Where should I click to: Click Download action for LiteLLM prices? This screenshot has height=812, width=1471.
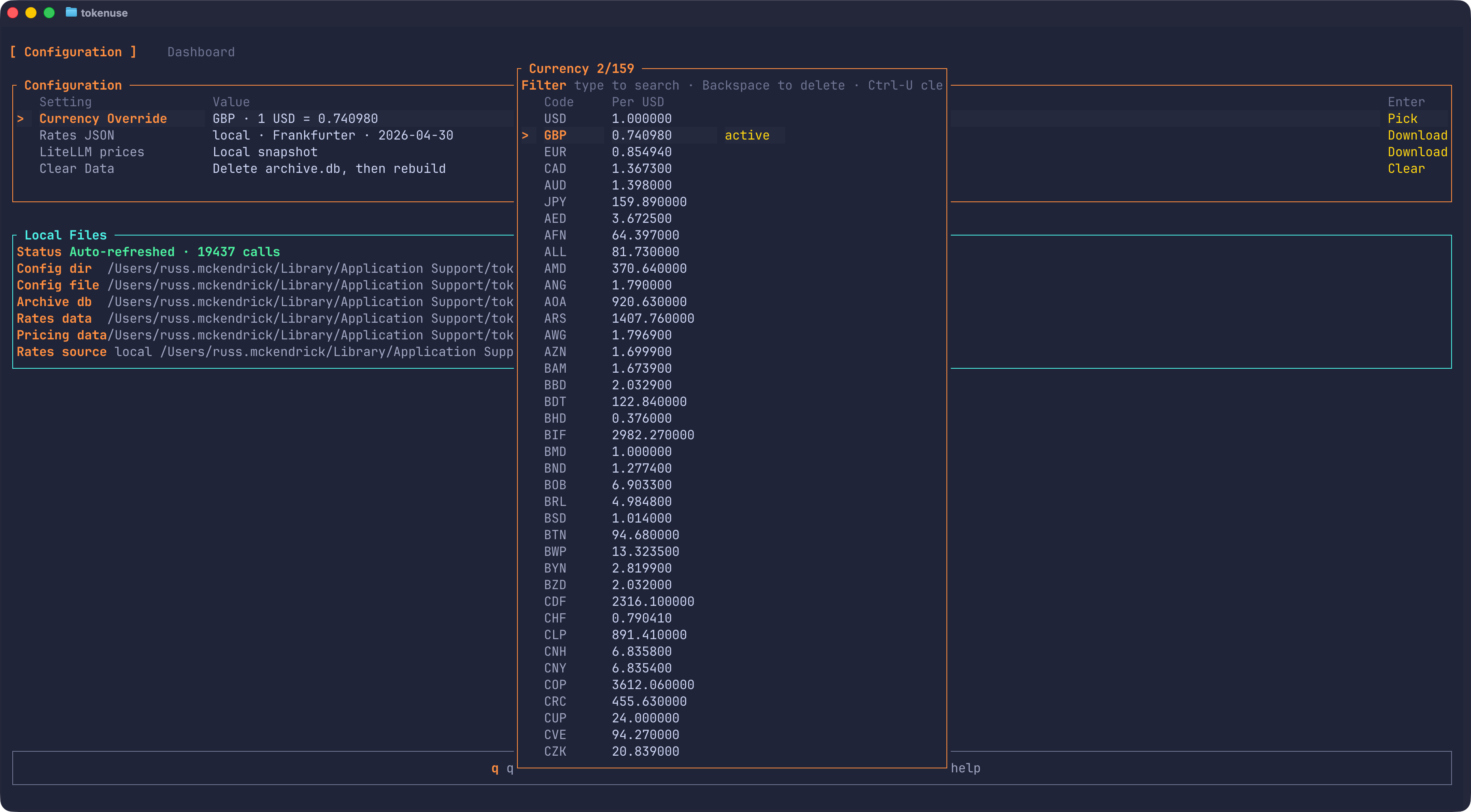(x=1417, y=152)
